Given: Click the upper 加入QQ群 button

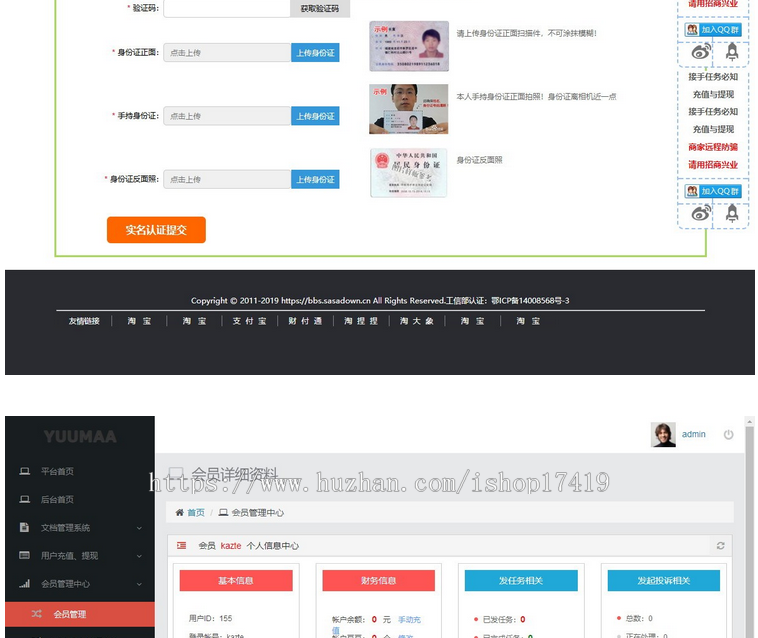Looking at the screenshot, I should 713,29.
